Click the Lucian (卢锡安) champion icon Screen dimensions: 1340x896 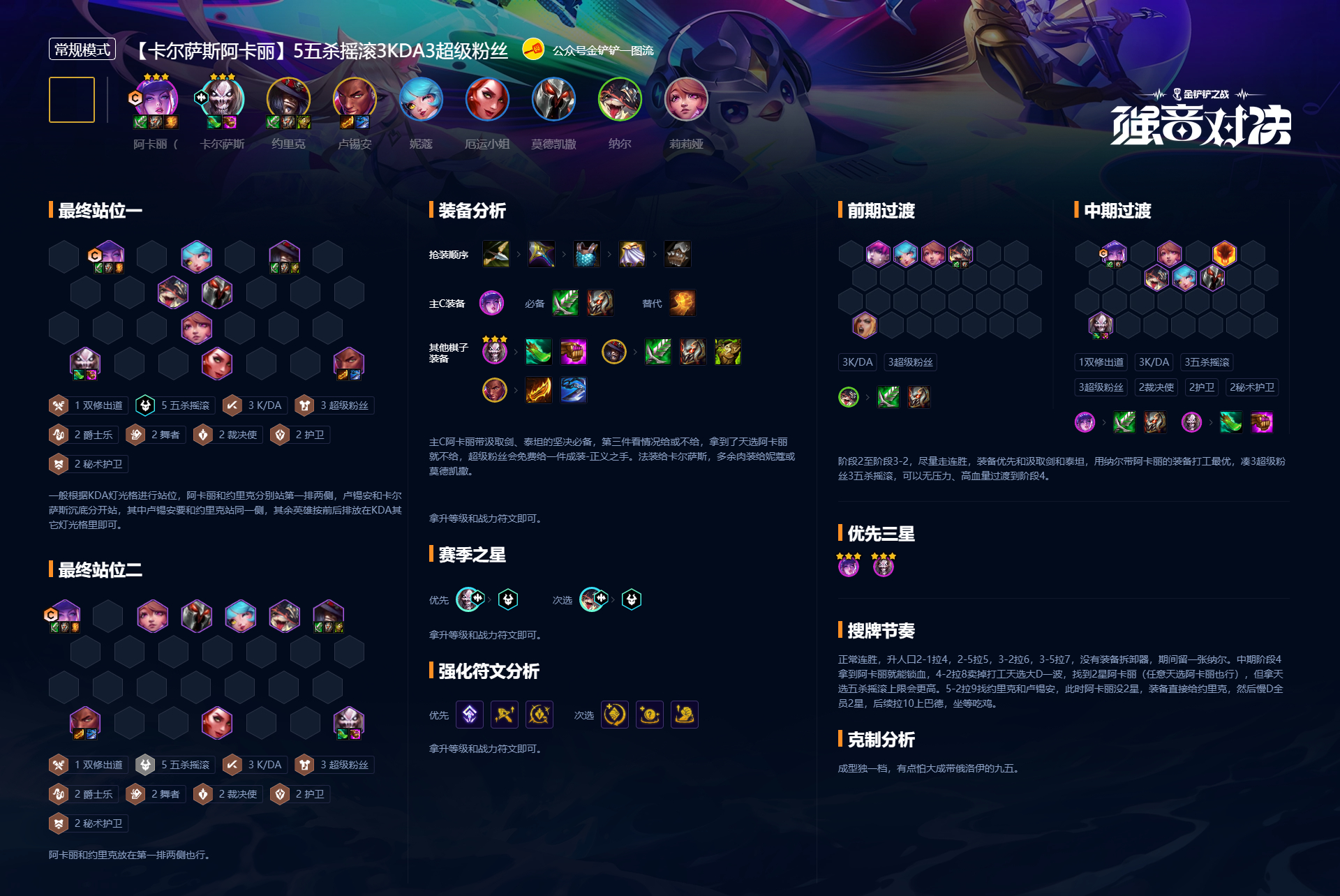coord(355,98)
